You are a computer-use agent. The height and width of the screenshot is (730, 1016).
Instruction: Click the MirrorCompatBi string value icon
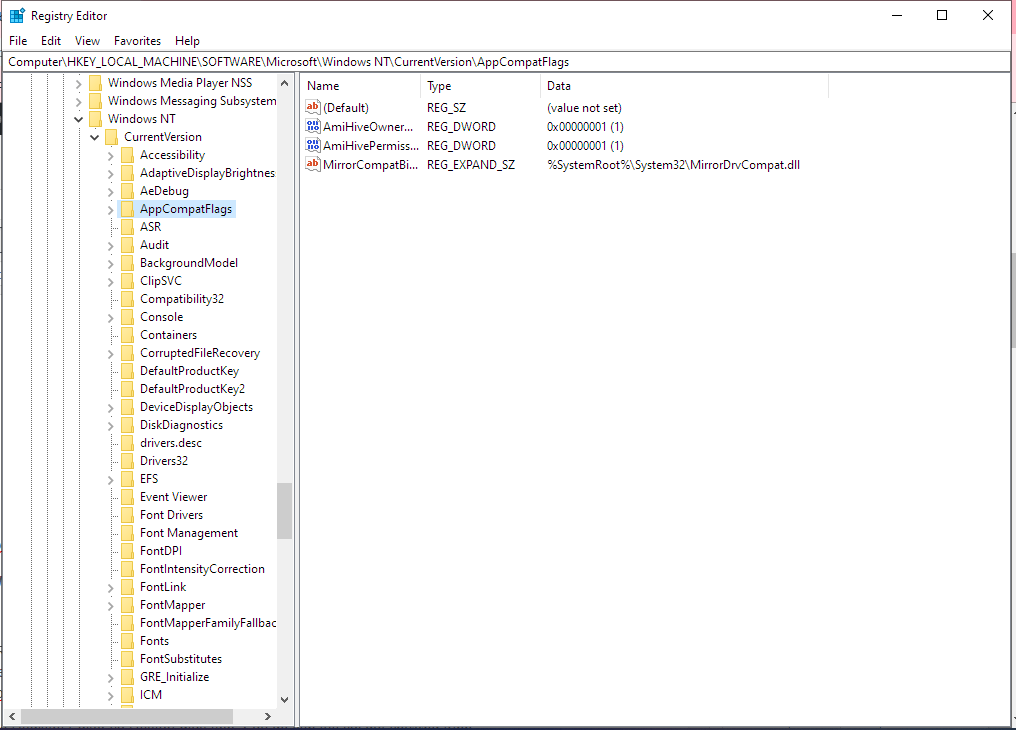(313, 165)
